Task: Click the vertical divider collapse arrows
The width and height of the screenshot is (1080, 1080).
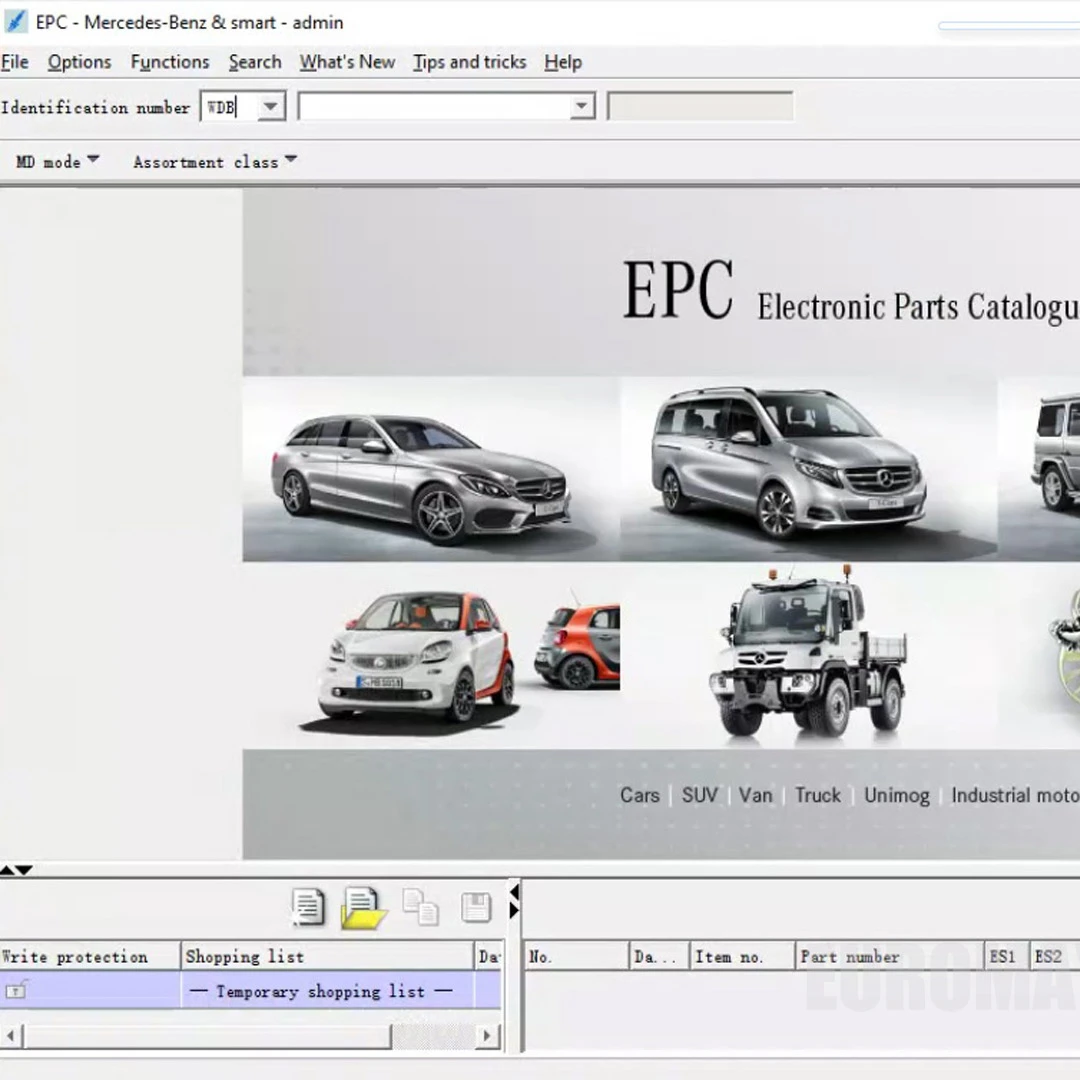Action: 514,900
